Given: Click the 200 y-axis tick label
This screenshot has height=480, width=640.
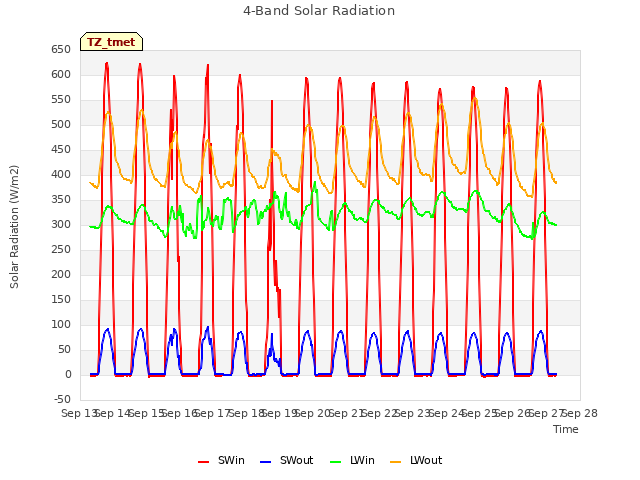Looking at the screenshot, I should 61,275.
